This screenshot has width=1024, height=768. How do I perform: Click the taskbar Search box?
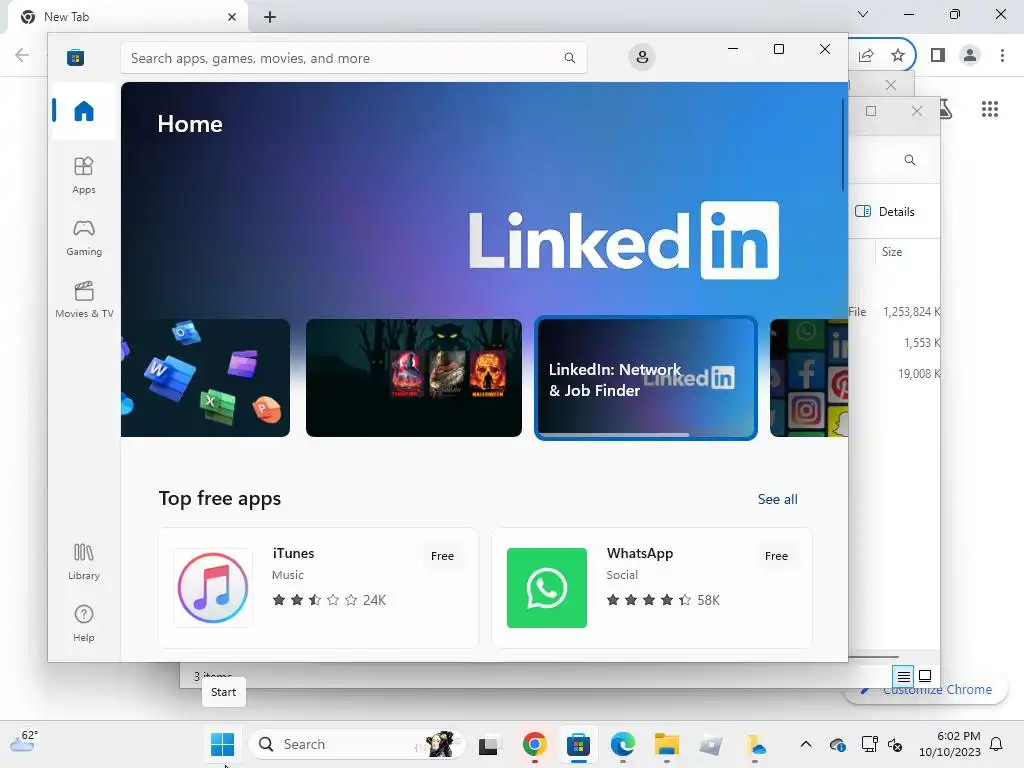coord(357,744)
